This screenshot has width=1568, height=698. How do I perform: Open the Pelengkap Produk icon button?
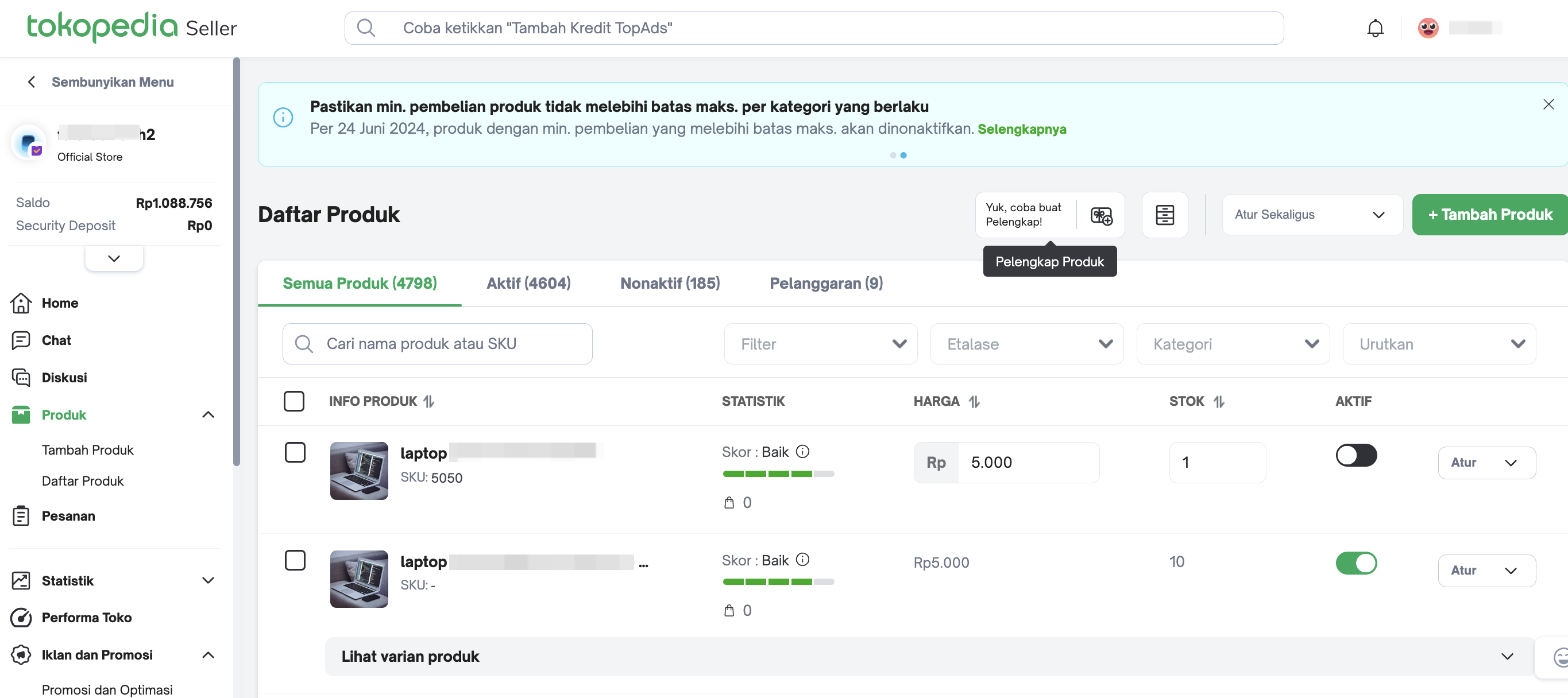click(x=1100, y=215)
